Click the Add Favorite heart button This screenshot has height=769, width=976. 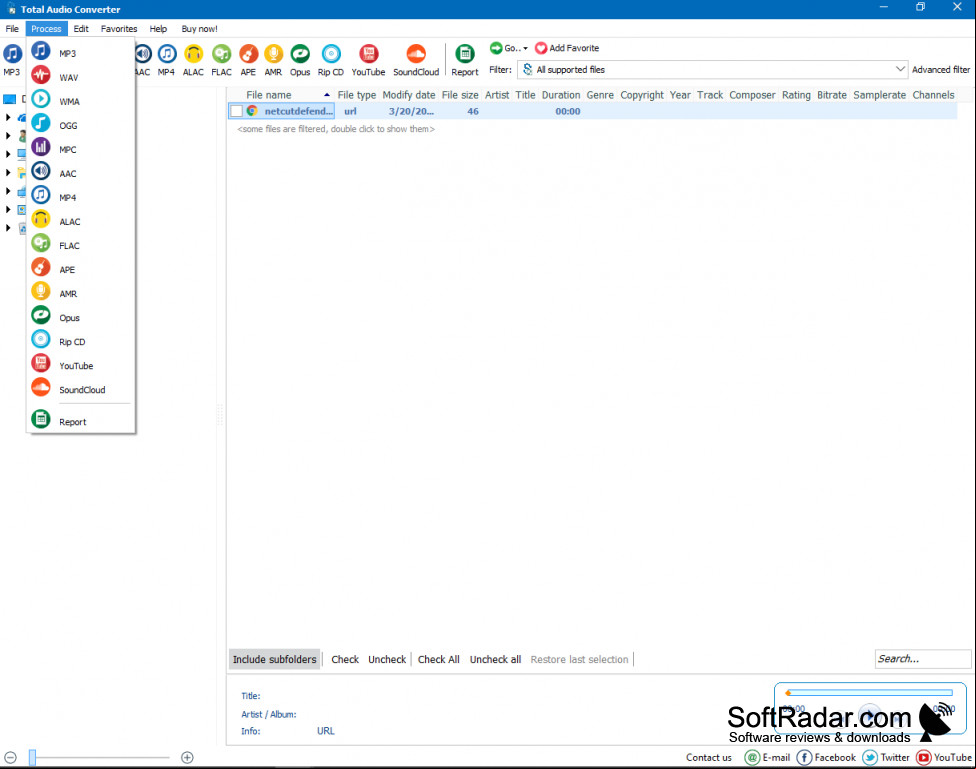tap(567, 48)
